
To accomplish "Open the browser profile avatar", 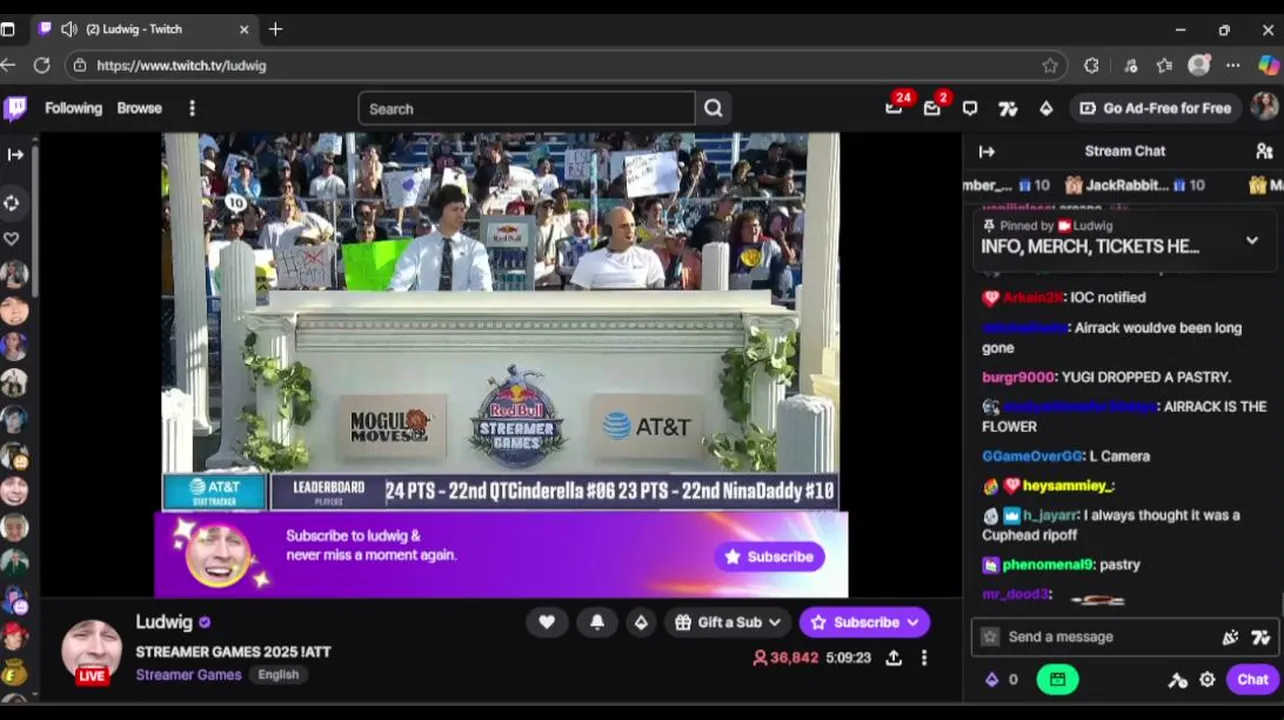I will click(x=1199, y=65).
